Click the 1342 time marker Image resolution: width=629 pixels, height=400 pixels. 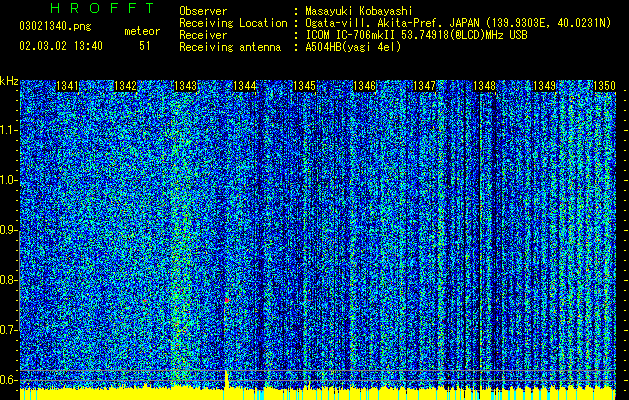126,86
